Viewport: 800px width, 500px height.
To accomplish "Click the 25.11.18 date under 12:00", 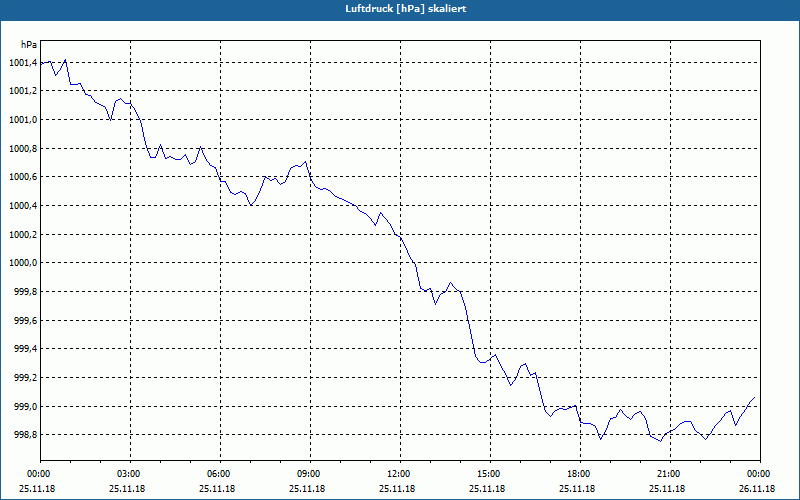I will 397,489.
